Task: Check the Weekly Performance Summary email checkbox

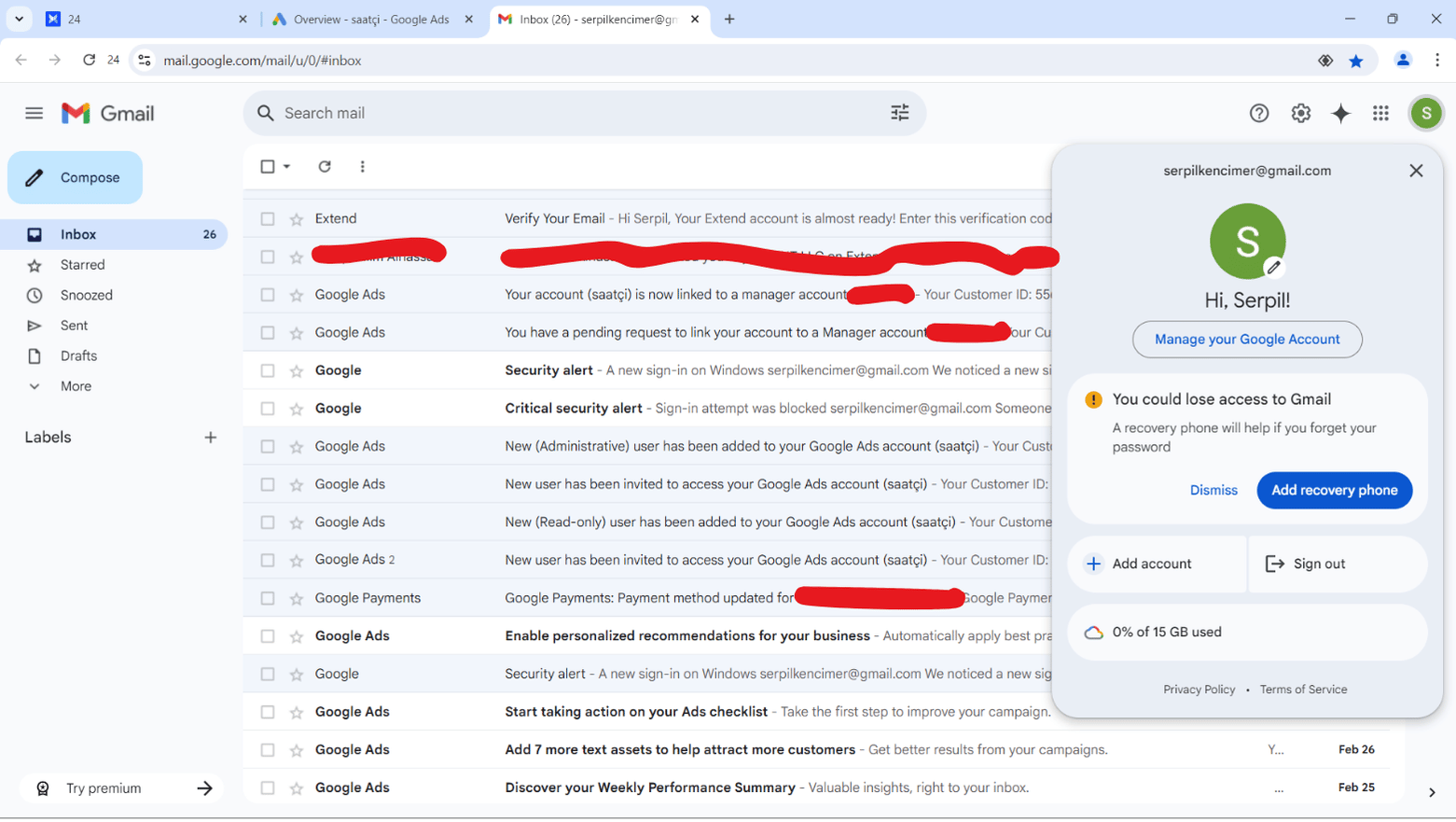Action: coord(268,787)
